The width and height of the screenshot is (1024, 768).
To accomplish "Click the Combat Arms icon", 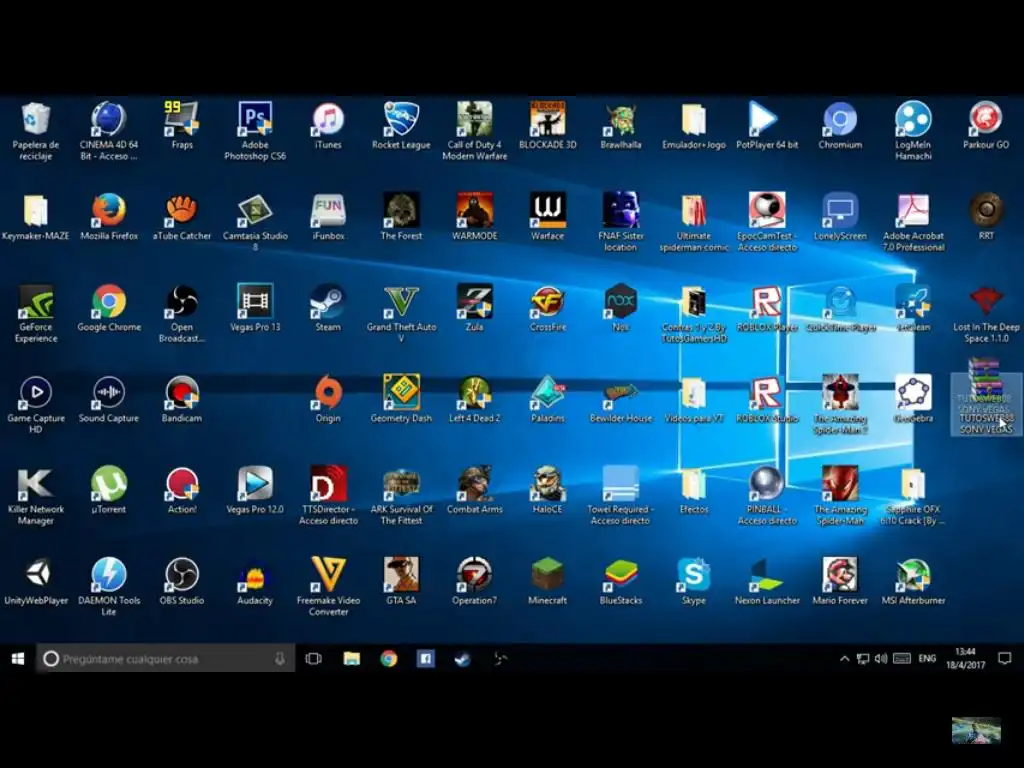I will (x=475, y=484).
